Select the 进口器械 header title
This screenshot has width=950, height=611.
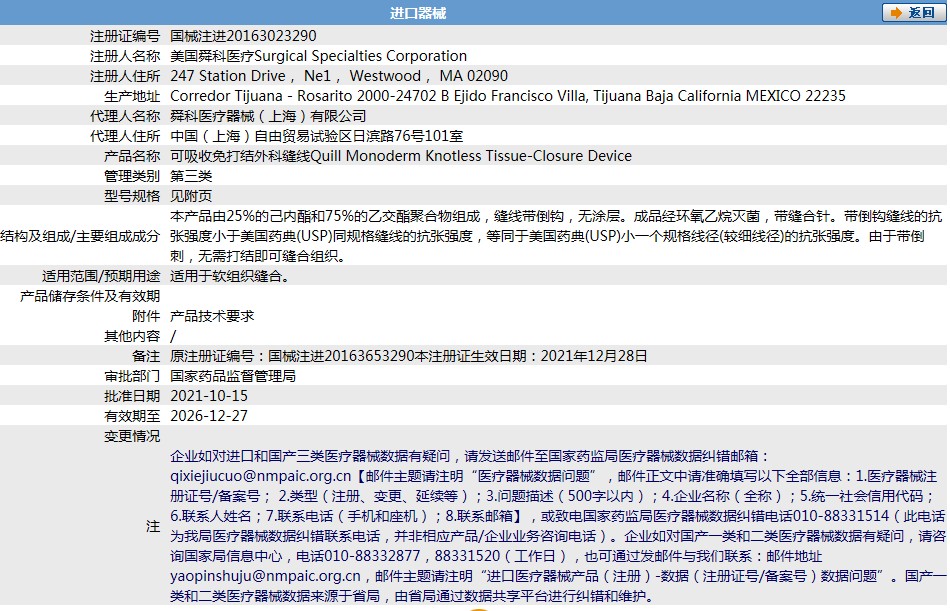pos(417,13)
